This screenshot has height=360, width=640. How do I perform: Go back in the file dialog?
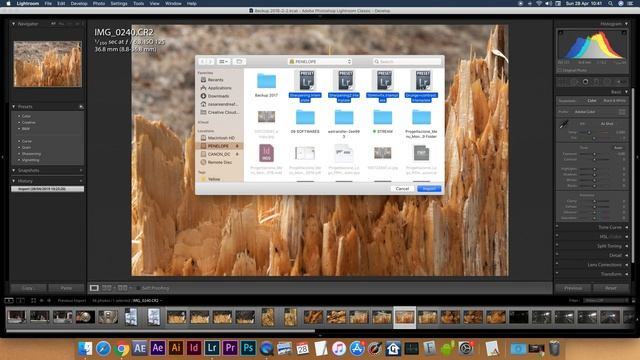[x=202, y=62]
